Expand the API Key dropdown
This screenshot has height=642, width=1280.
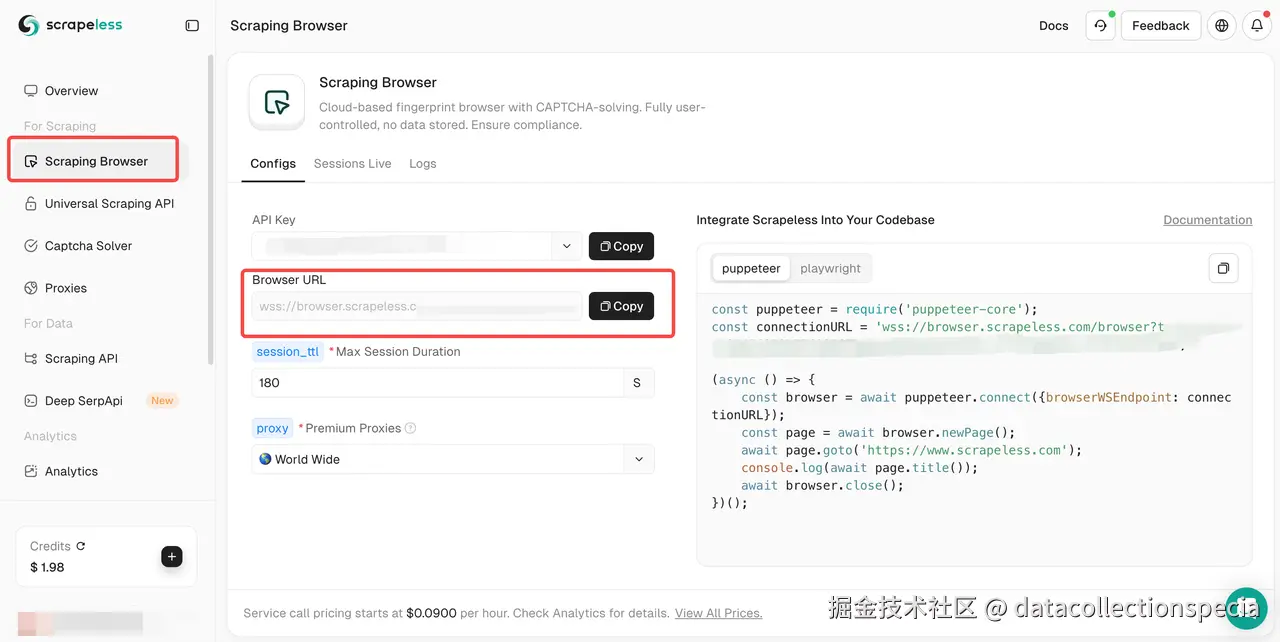566,246
